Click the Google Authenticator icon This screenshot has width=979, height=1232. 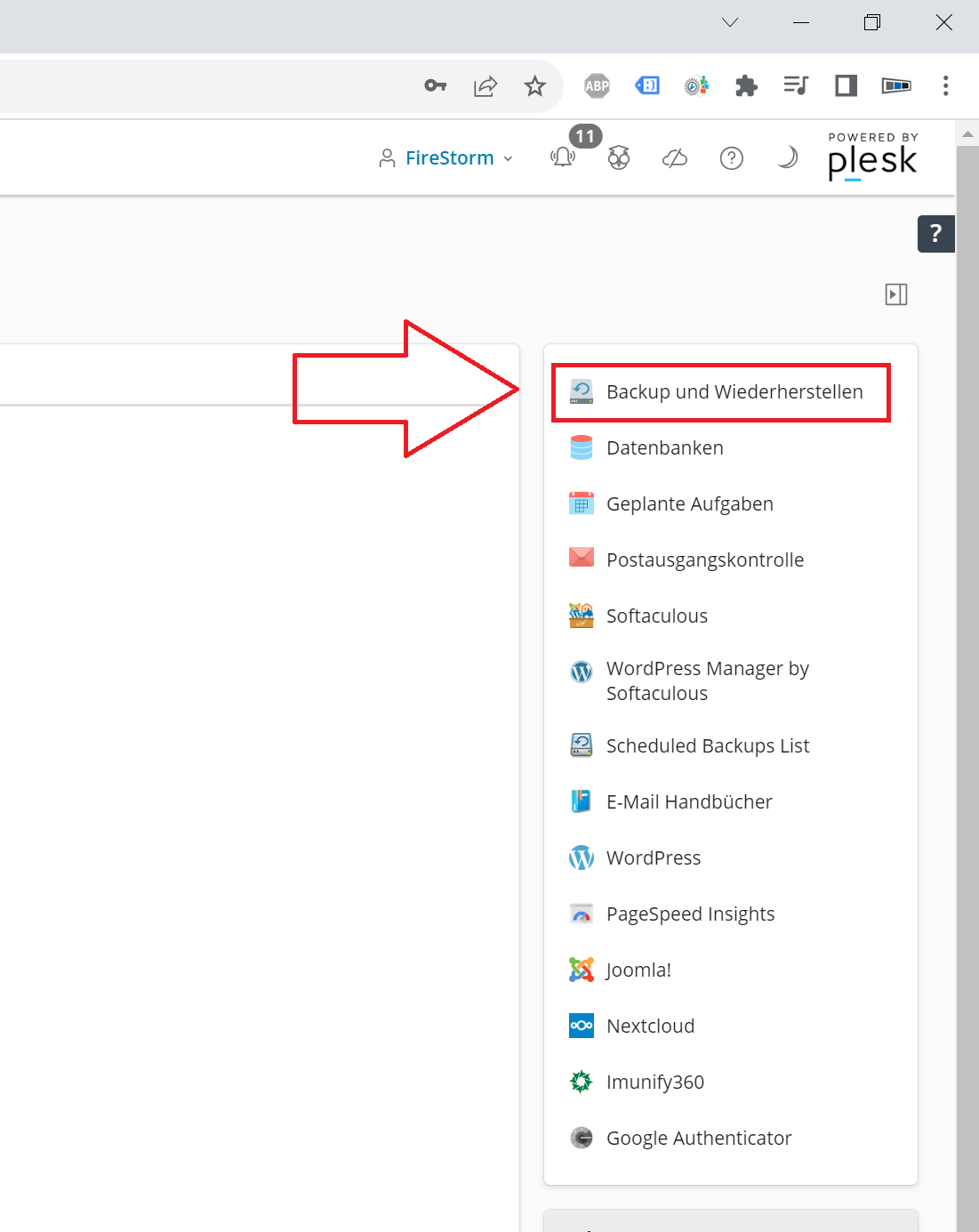pos(582,1138)
